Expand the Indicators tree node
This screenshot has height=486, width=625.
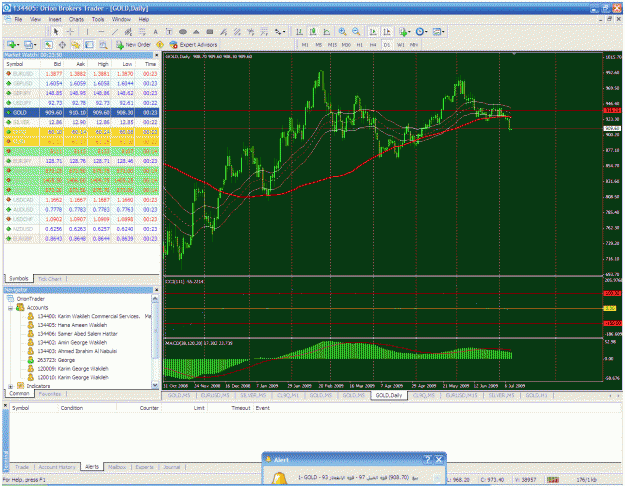click(x=11, y=386)
